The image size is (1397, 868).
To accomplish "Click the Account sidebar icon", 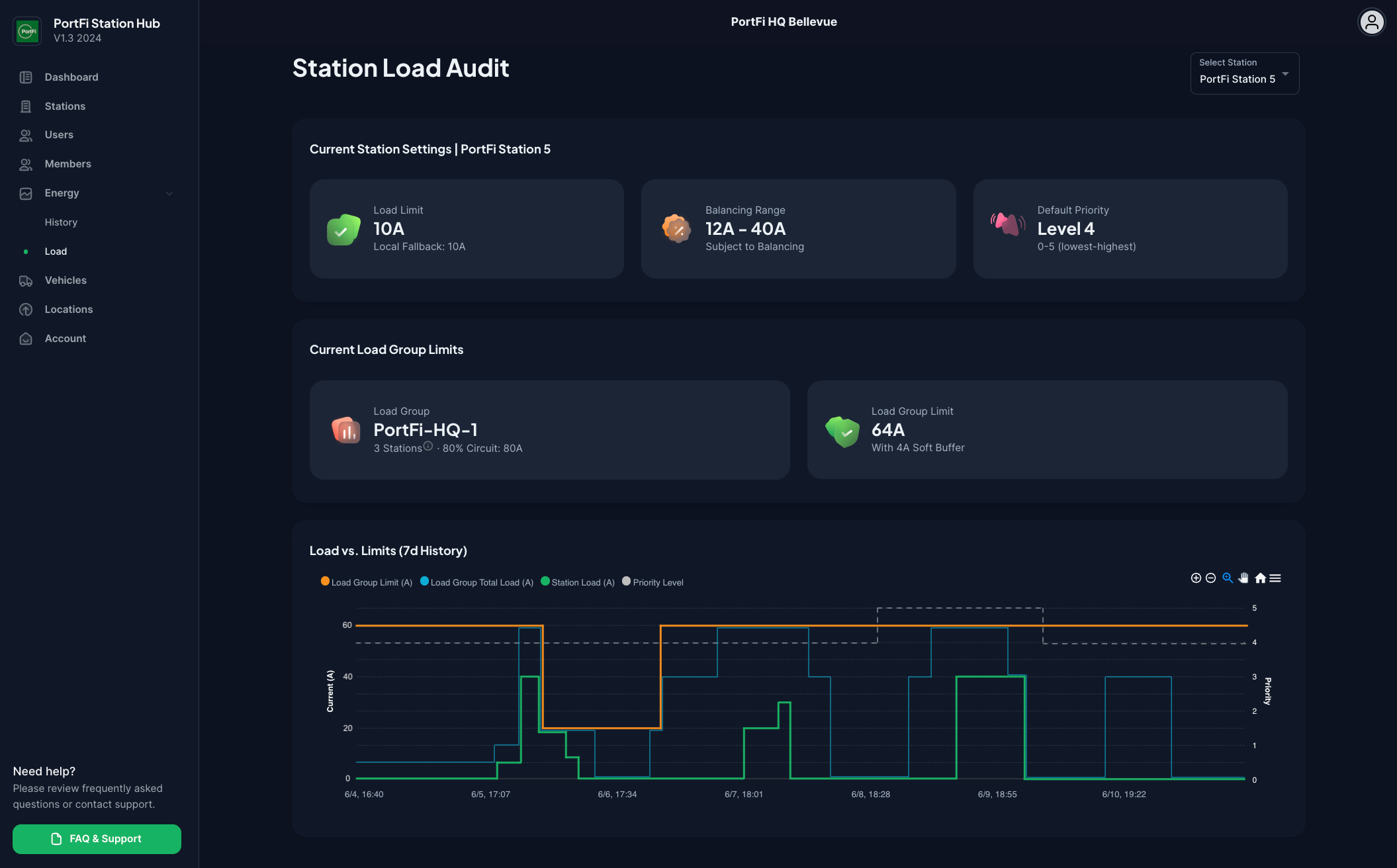I will point(27,339).
